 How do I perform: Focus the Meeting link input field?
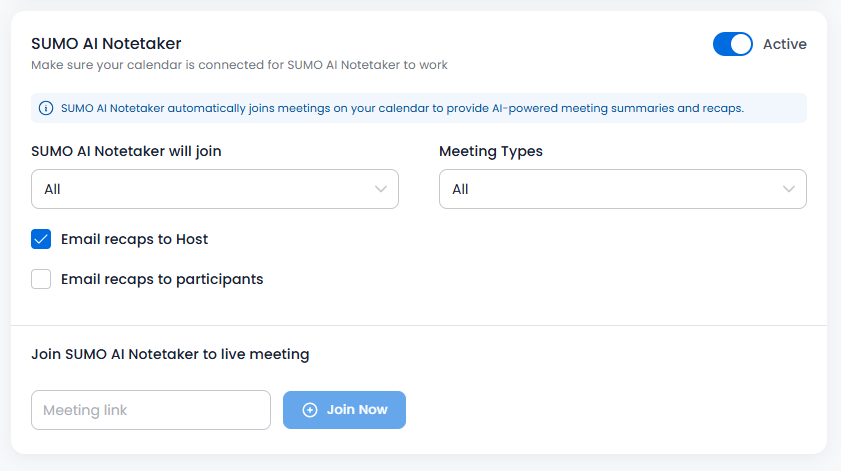coord(151,410)
